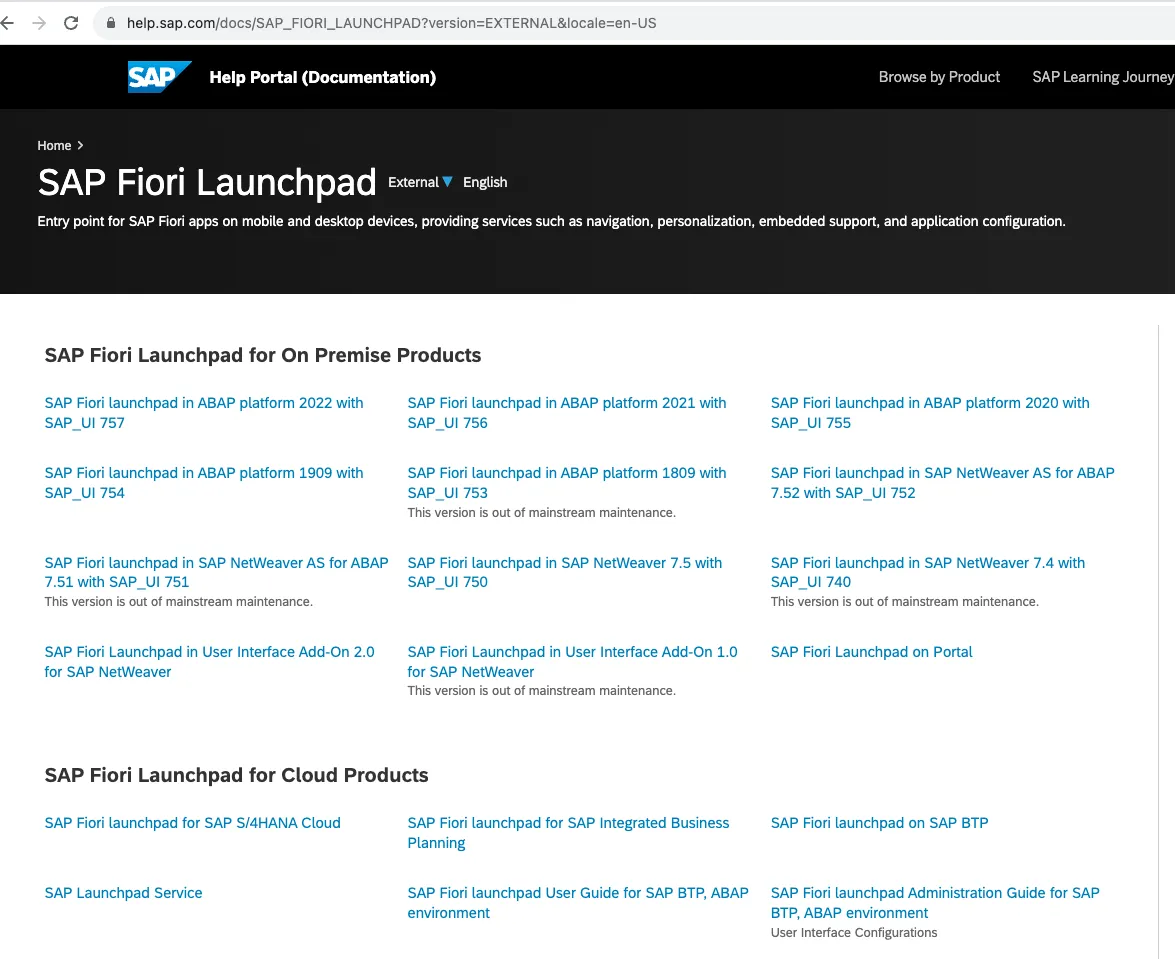
Task: Open the English language selector
Action: pyautogui.click(x=485, y=182)
